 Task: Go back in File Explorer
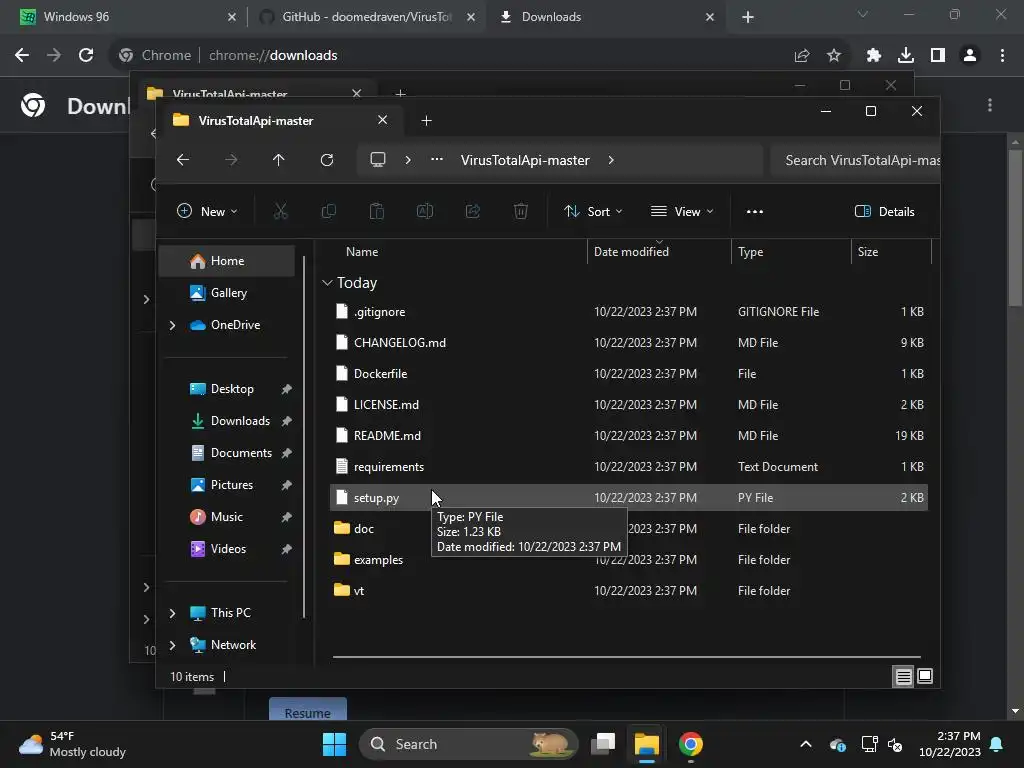click(x=183, y=160)
